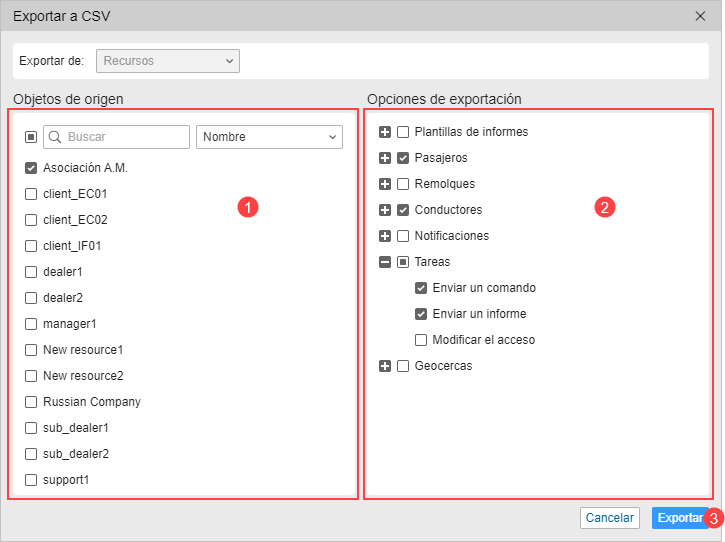The width and height of the screenshot is (725, 542).
Task: Expand Notificaciones with plus icon
Action: [385, 236]
